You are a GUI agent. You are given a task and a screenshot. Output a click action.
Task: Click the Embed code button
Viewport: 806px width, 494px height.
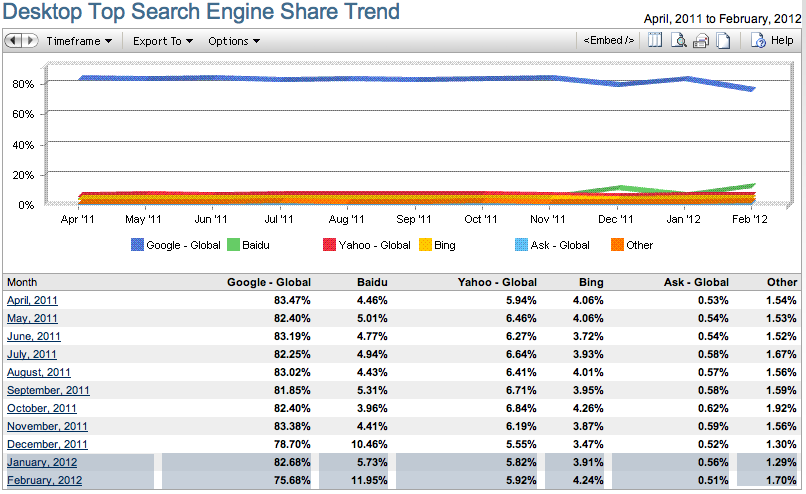pos(609,41)
